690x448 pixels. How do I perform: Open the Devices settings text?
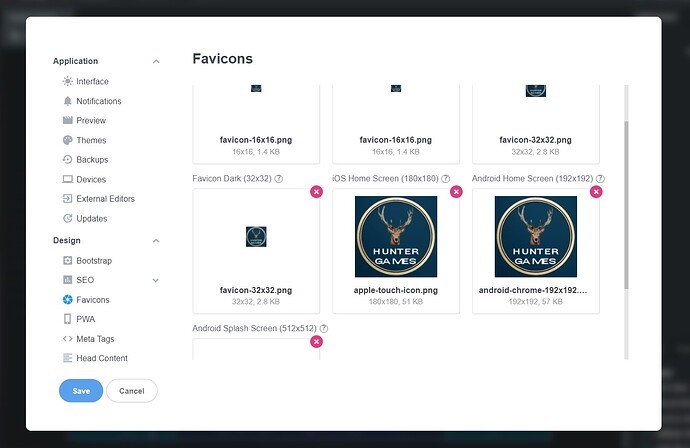point(91,180)
